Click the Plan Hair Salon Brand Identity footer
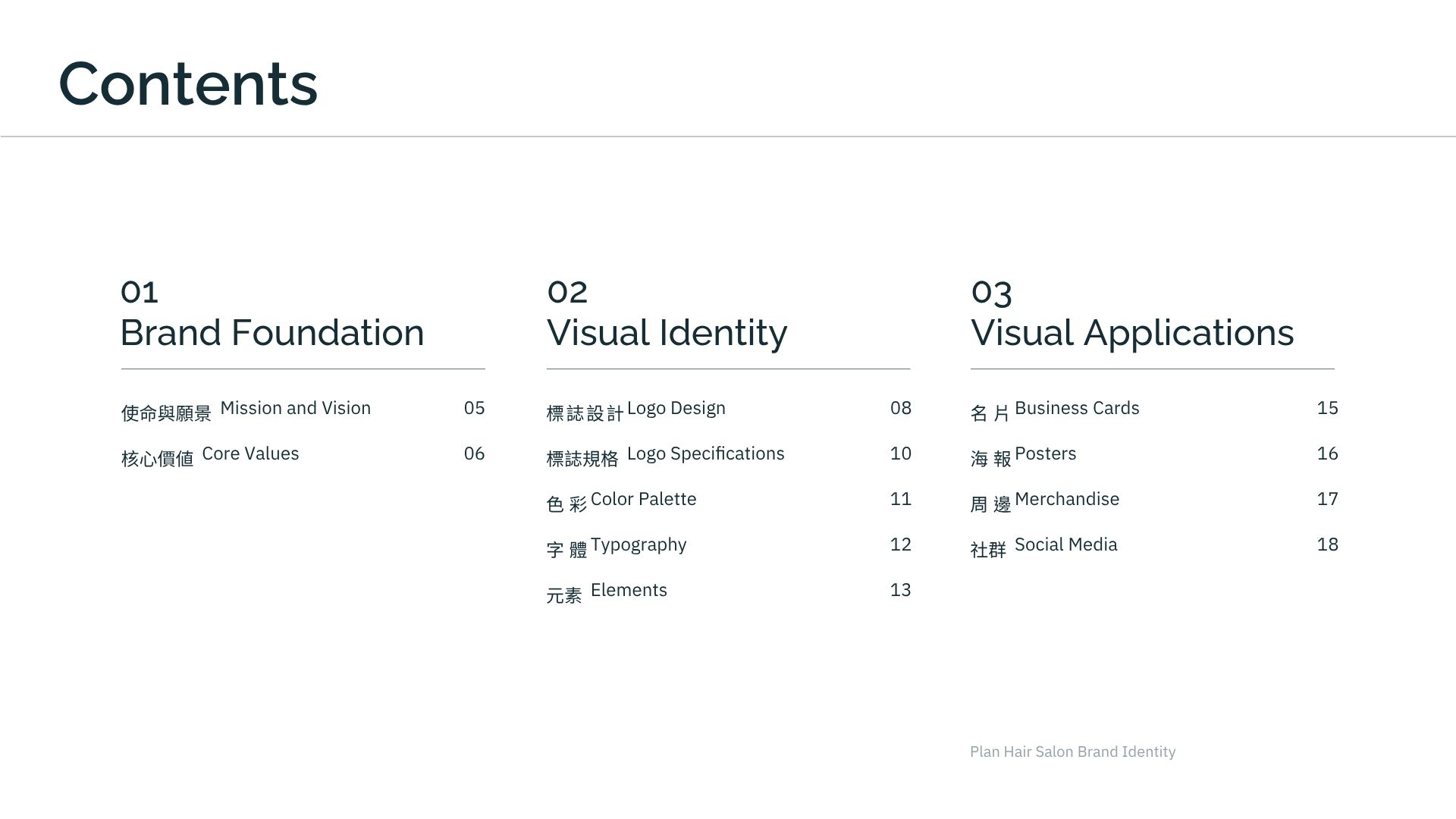The height and width of the screenshot is (819, 1456). (1072, 752)
